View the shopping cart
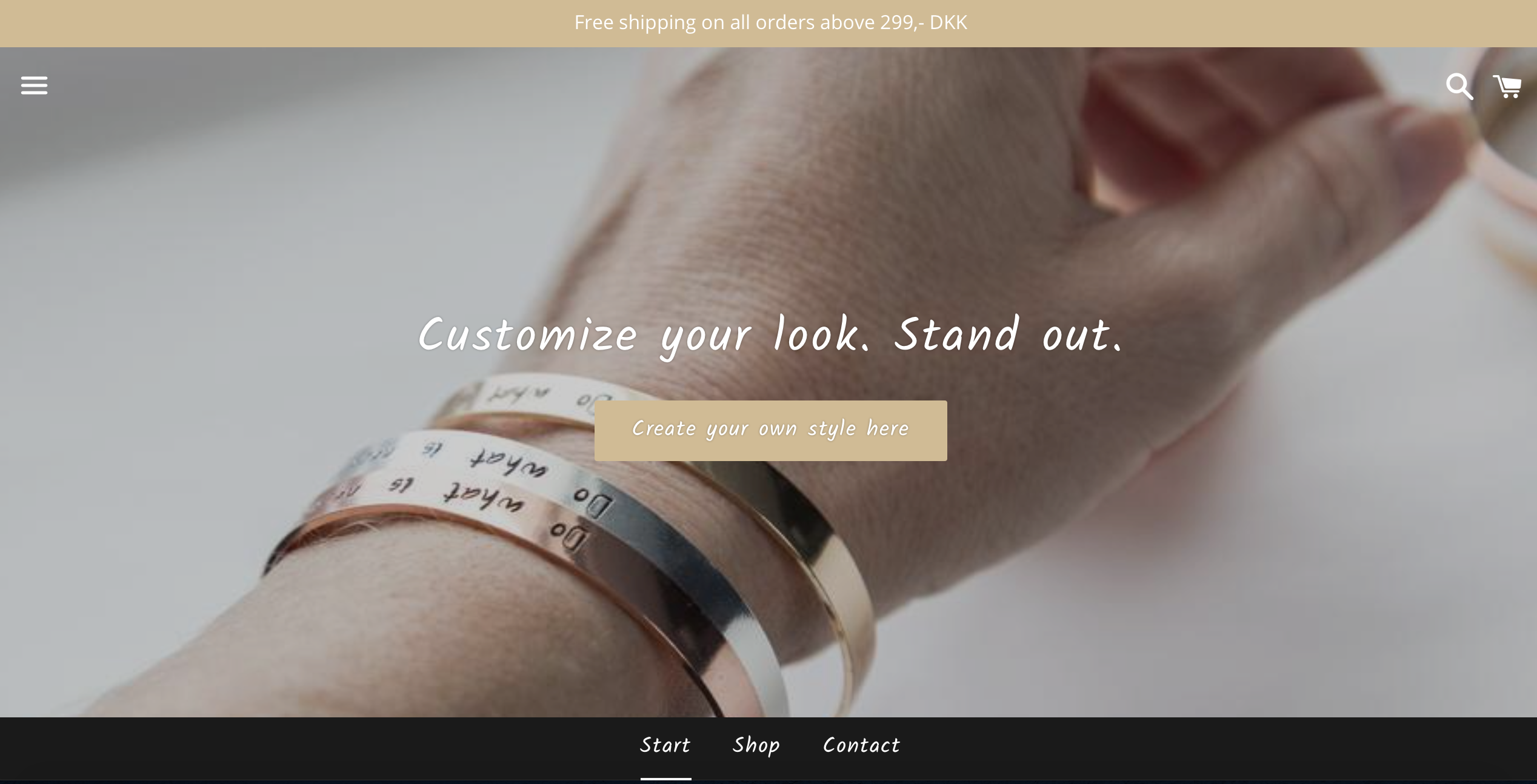The image size is (1537, 784). (1507, 87)
